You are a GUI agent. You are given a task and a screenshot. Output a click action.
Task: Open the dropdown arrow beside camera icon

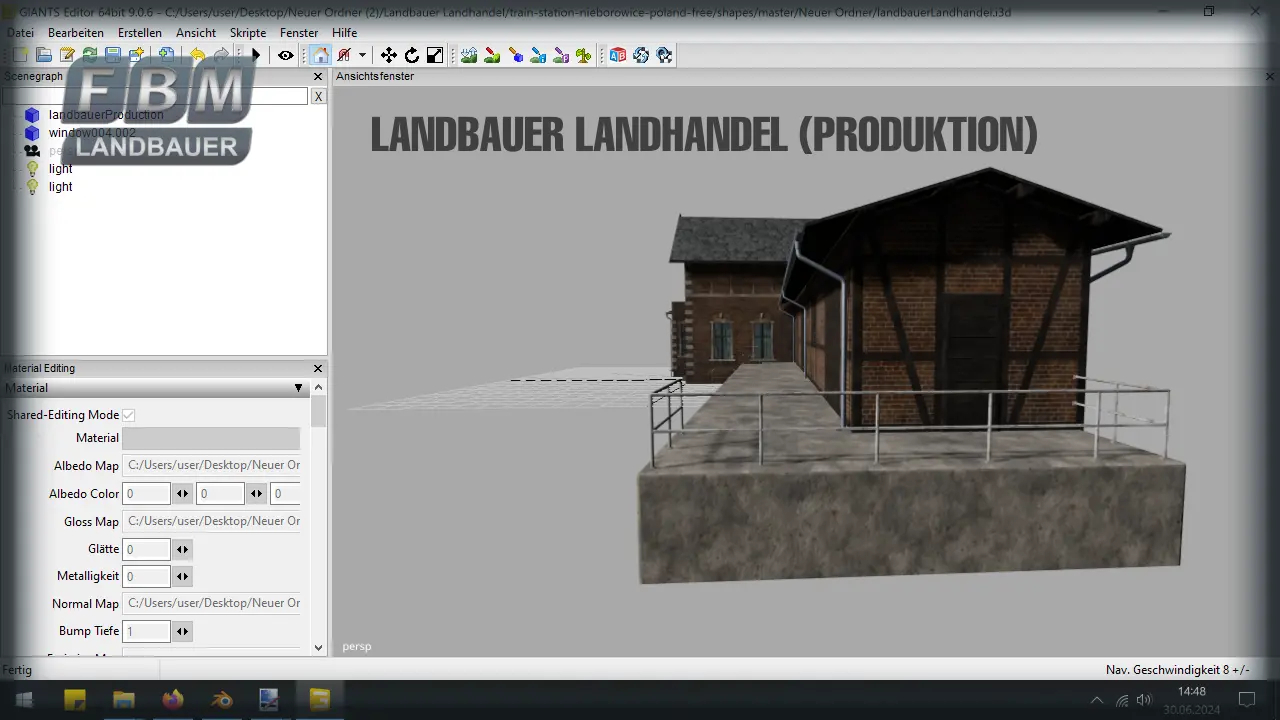[362, 55]
